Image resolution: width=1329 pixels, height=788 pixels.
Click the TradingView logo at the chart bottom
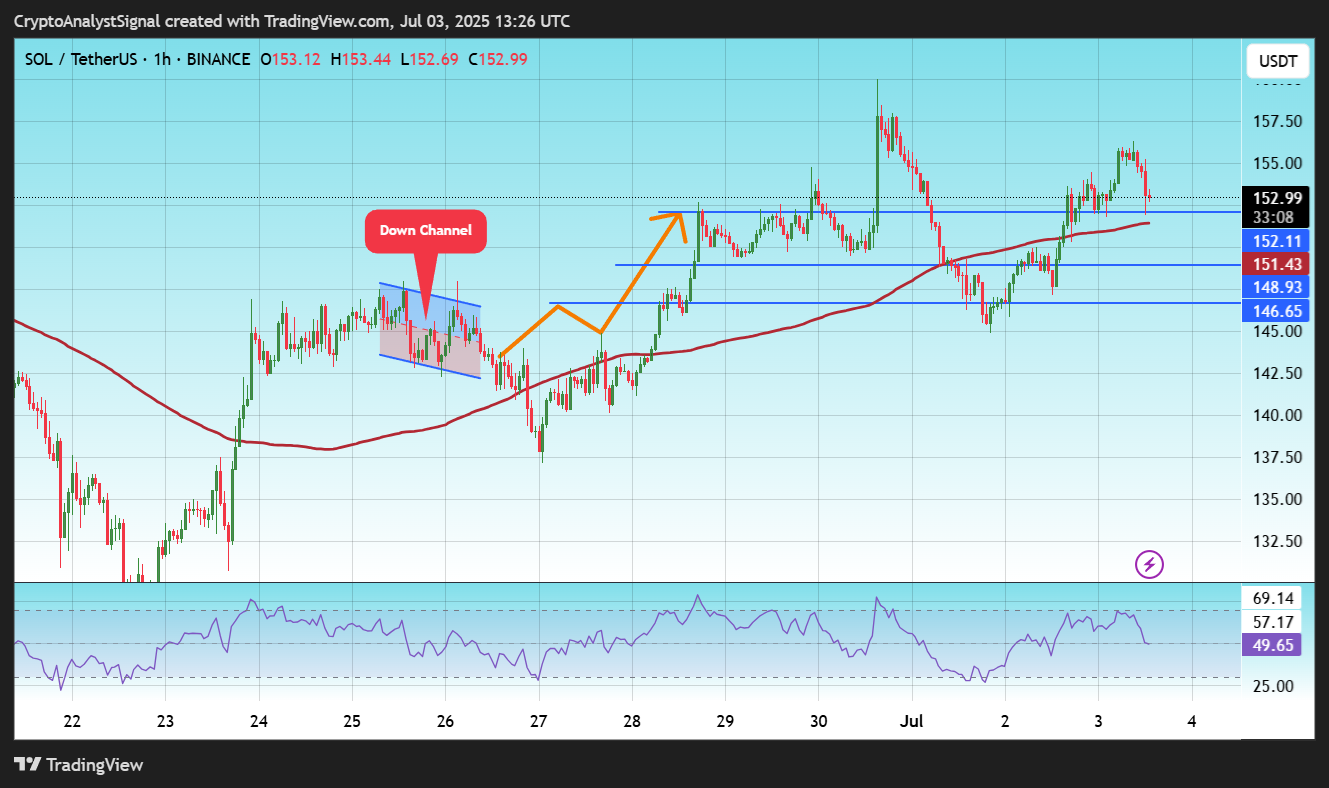[79, 765]
